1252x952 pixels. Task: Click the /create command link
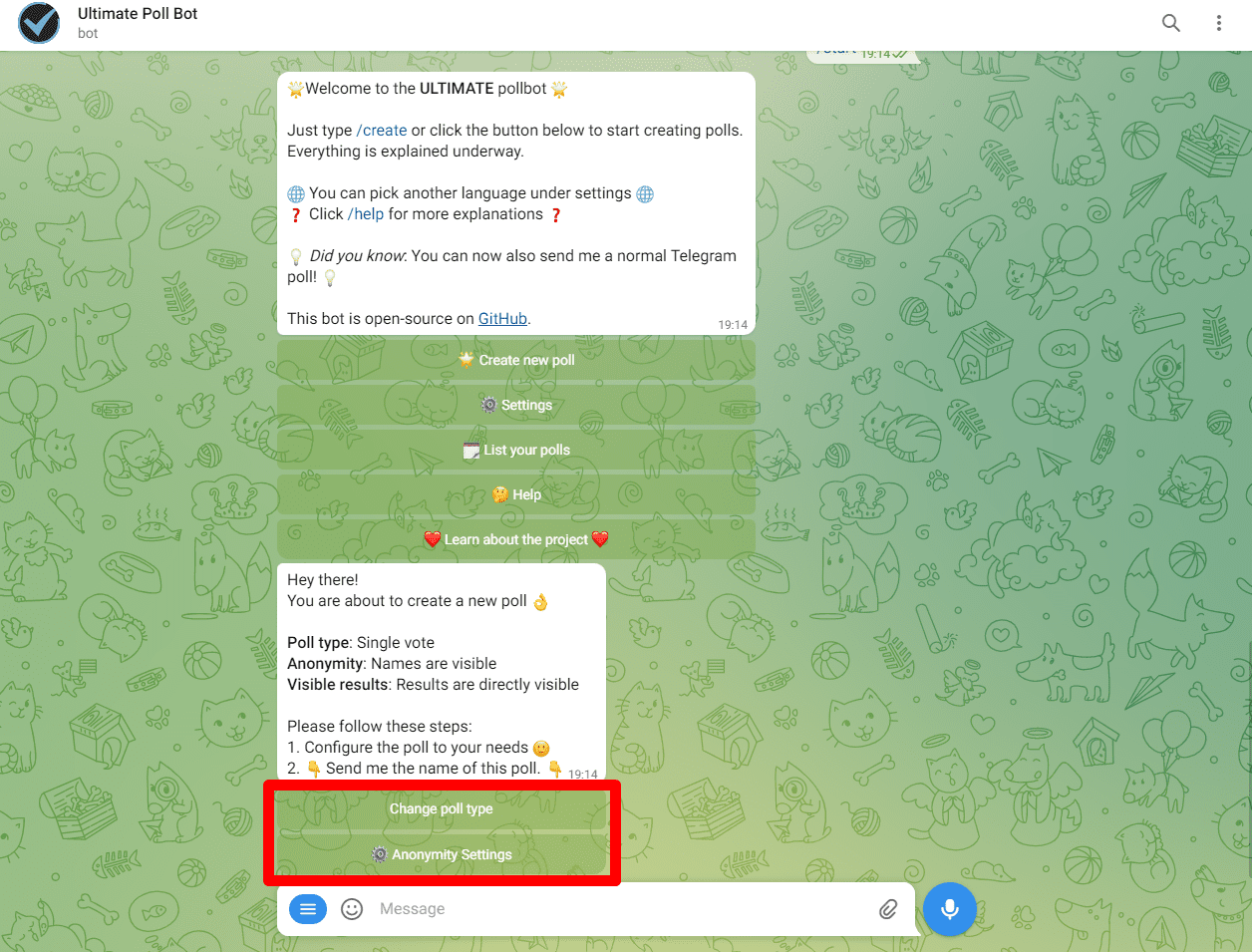[x=382, y=131]
